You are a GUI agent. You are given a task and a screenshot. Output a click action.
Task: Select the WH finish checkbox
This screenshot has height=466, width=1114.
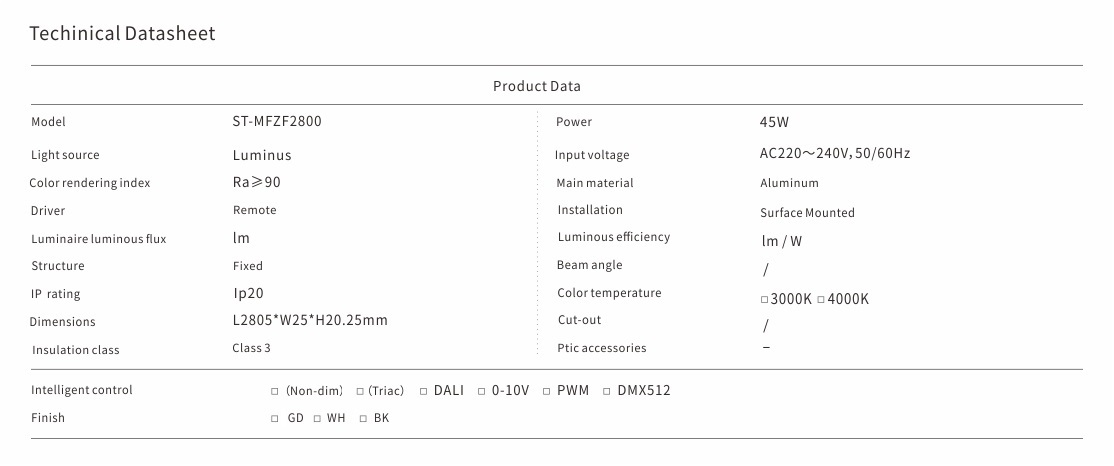click(316, 418)
